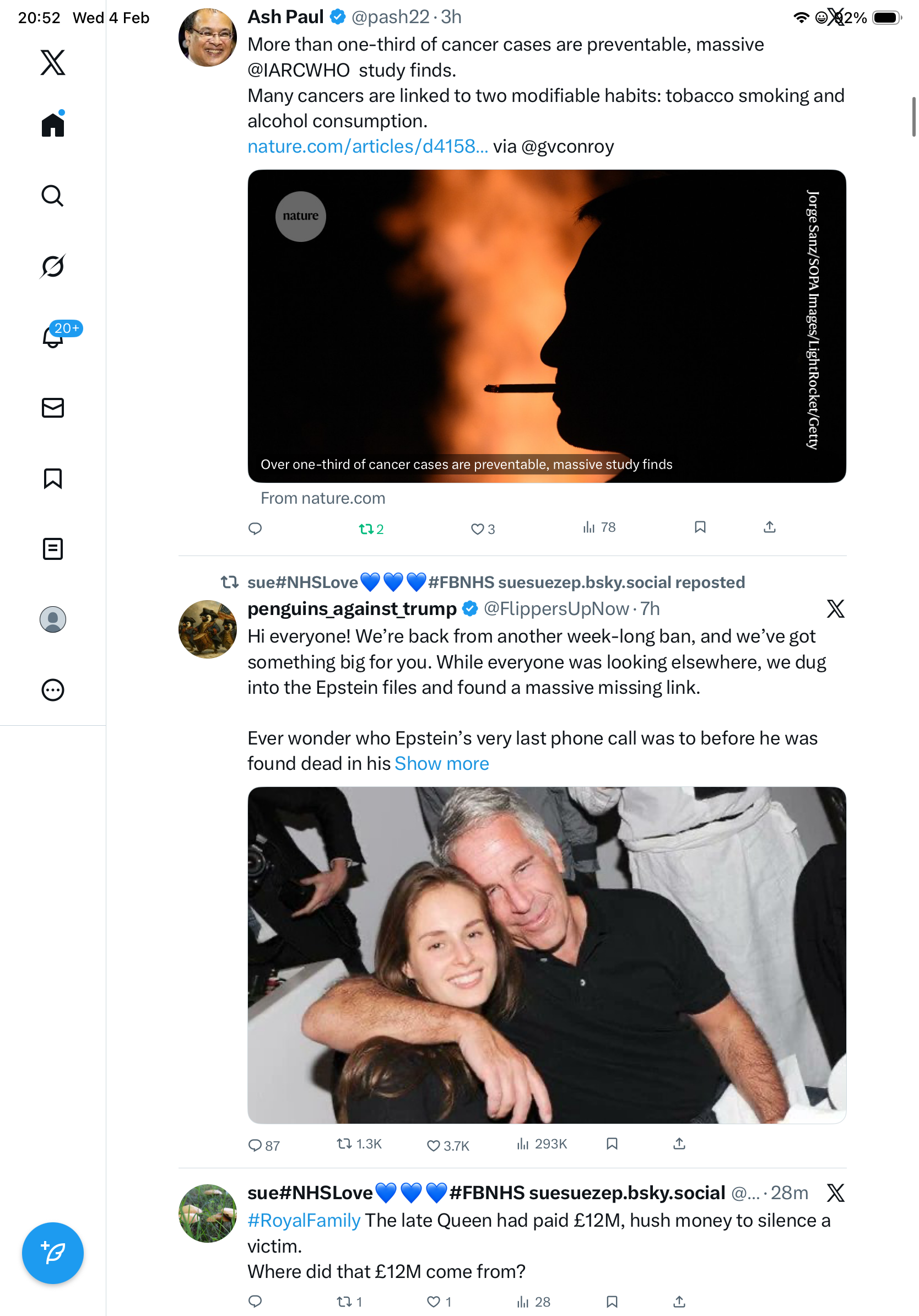Screen dimensions: 919x1316
Task: Like Ash Paul's cancer study post
Action: [x=477, y=528]
